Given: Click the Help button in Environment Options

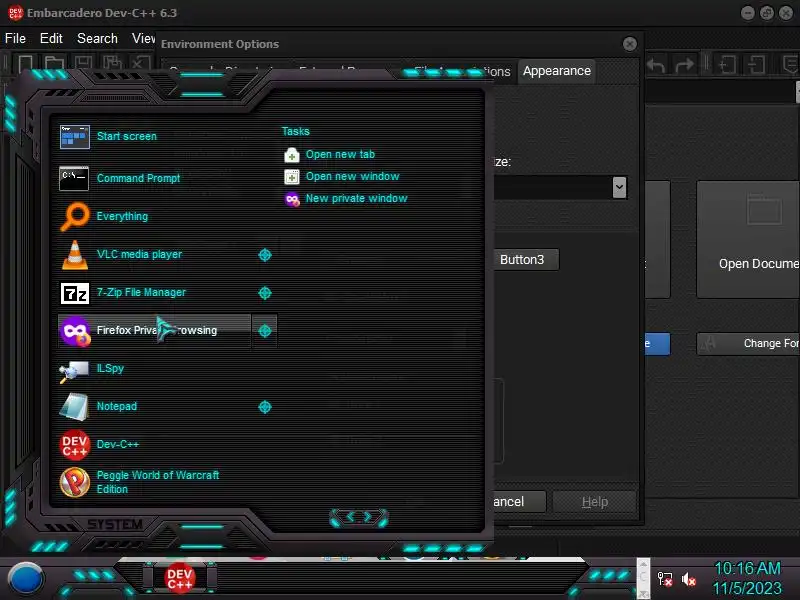Looking at the screenshot, I should (594, 502).
